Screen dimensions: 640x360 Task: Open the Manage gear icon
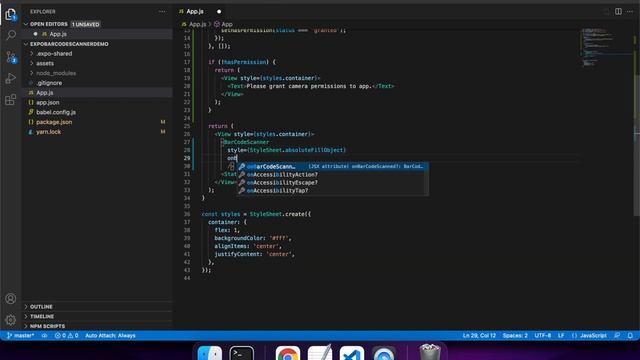pos(11,320)
